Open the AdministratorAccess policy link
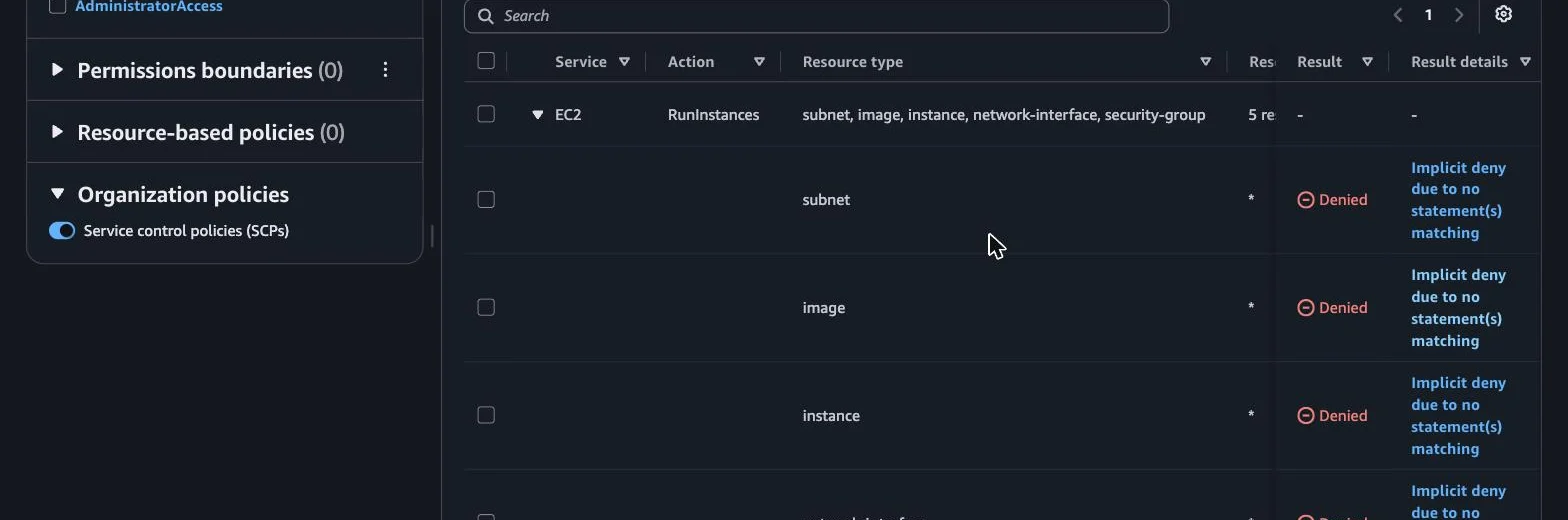Screen dimensions: 1568x520 149,7
